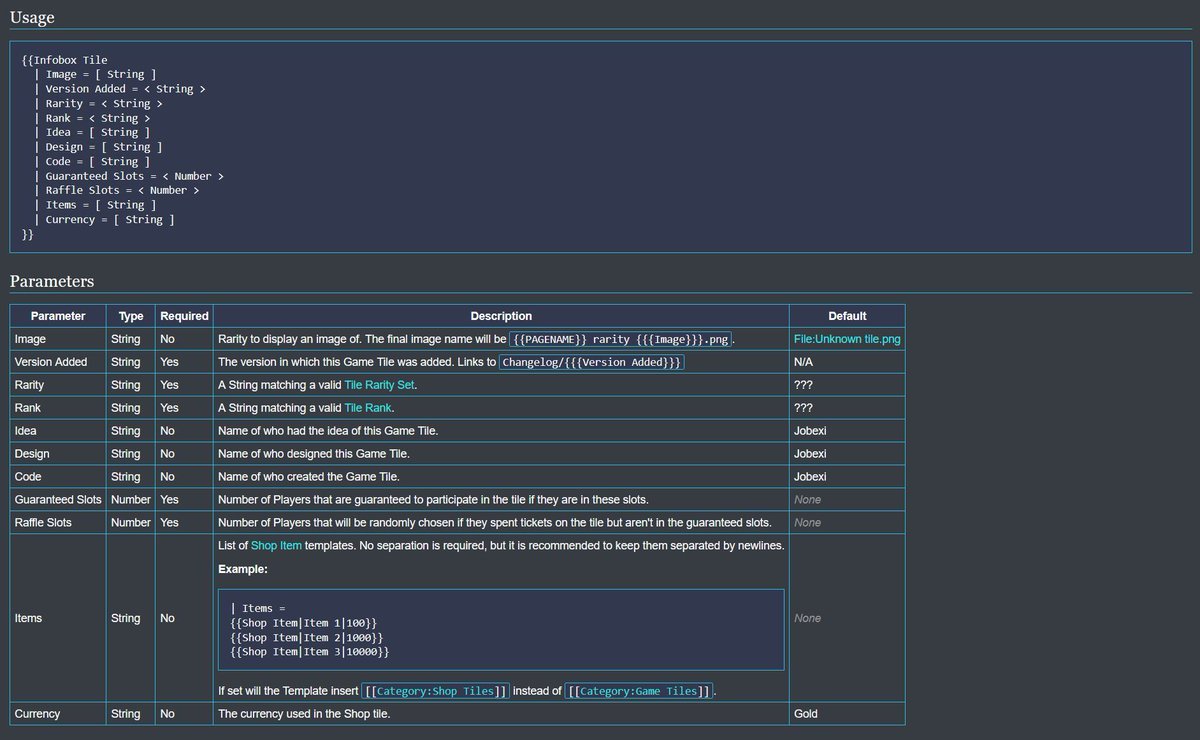
Task: Click the Name of who created description
Action: click(x=309, y=477)
